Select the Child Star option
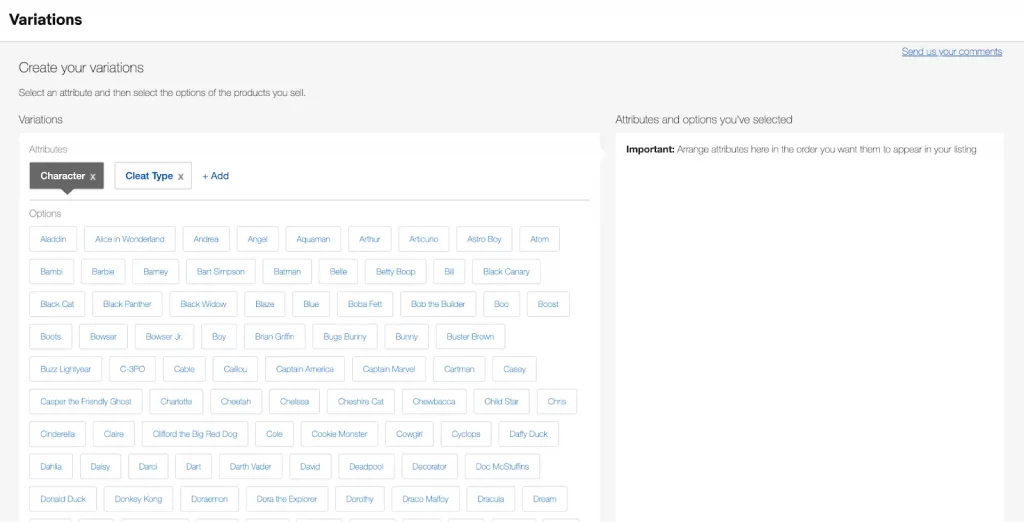 click(502, 402)
